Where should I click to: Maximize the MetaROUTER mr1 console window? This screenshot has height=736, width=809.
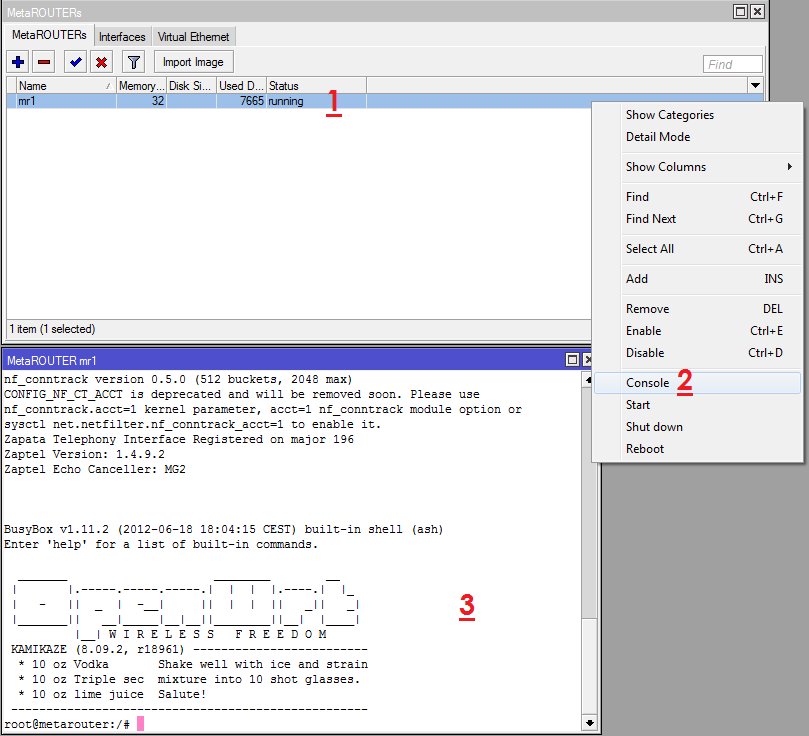(x=572, y=359)
